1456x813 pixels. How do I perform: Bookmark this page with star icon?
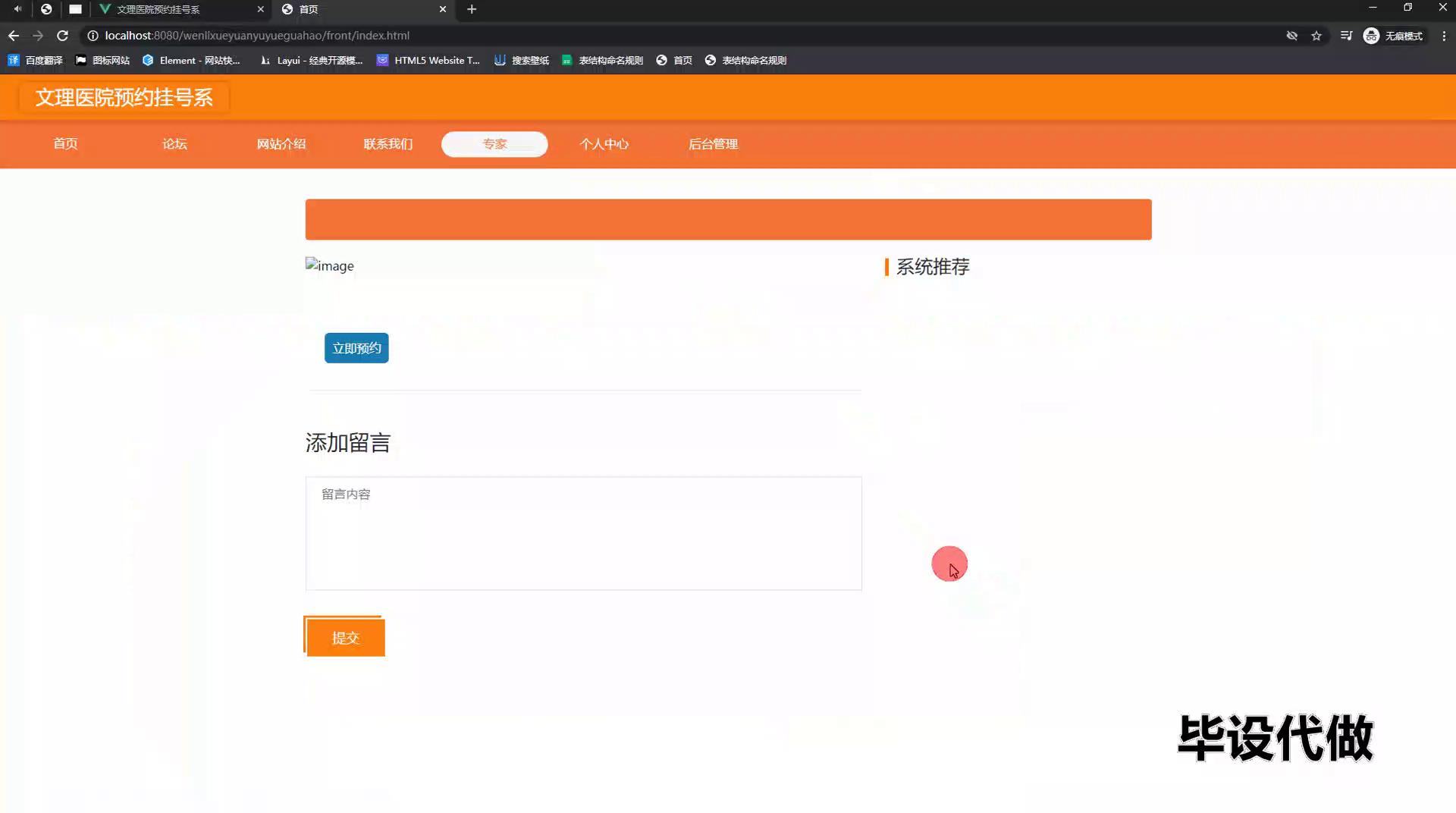coord(1316,36)
